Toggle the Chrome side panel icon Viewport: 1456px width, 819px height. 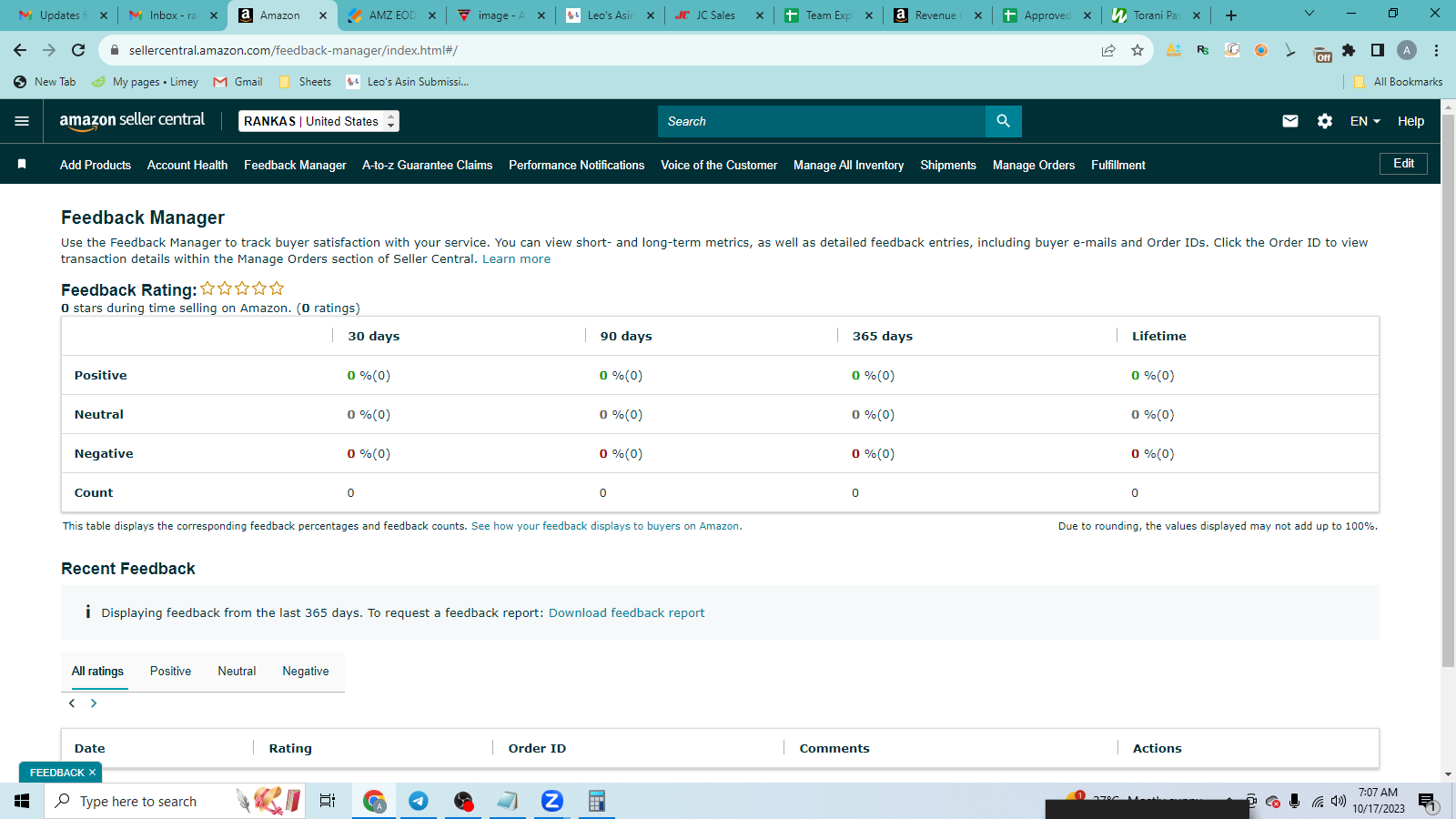(x=1378, y=50)
